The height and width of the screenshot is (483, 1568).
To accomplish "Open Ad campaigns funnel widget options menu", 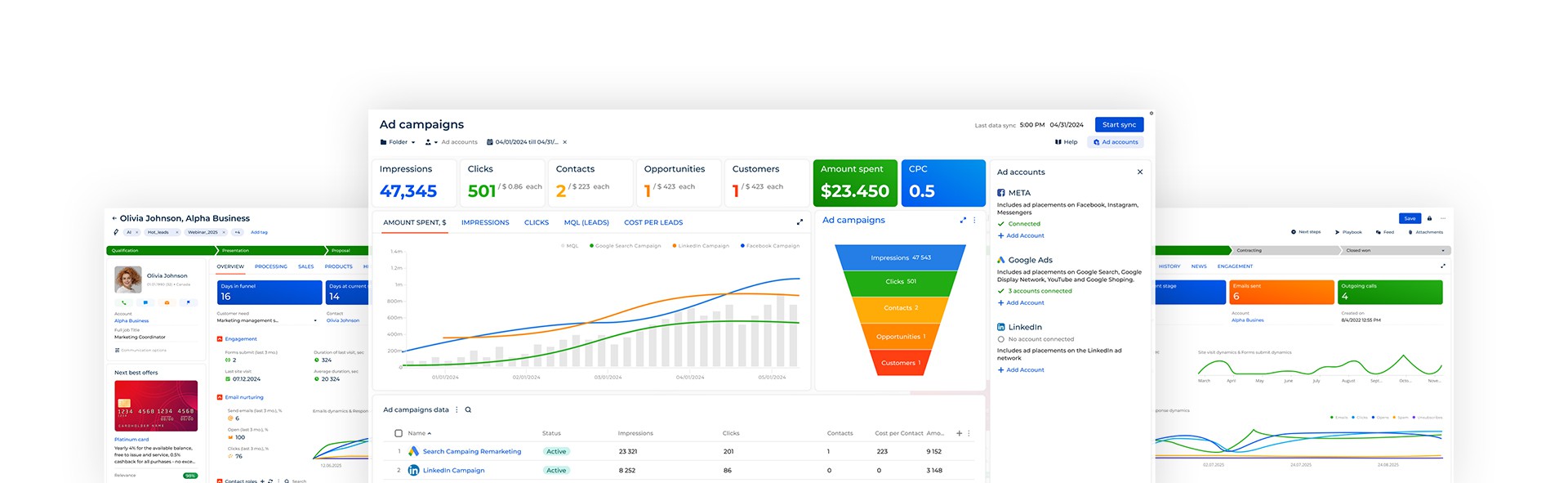I will (974, 220).
